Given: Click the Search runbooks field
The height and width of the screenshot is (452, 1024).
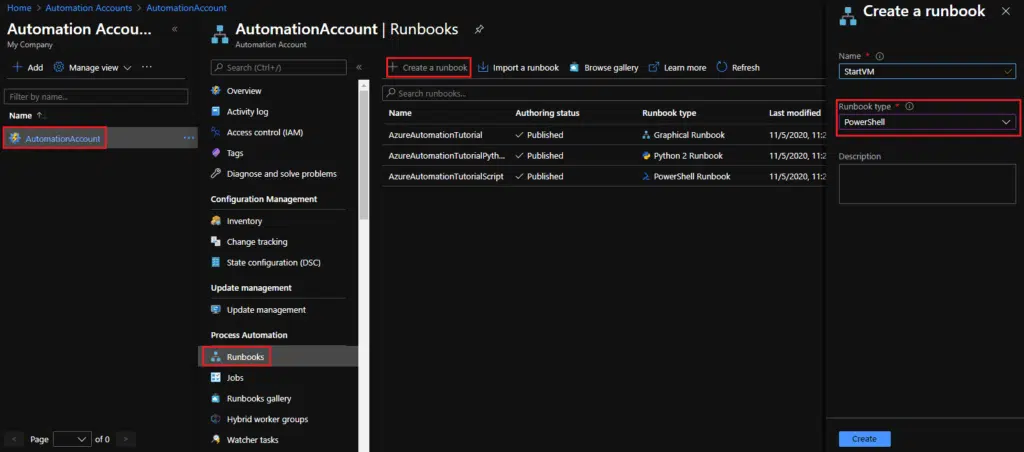Looking at the screenshot, I should coord(604,93).
